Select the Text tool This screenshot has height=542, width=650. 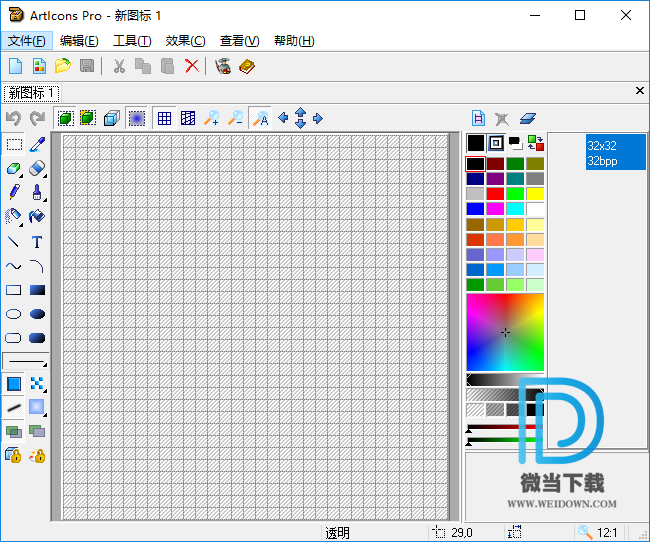click(37, 242)
